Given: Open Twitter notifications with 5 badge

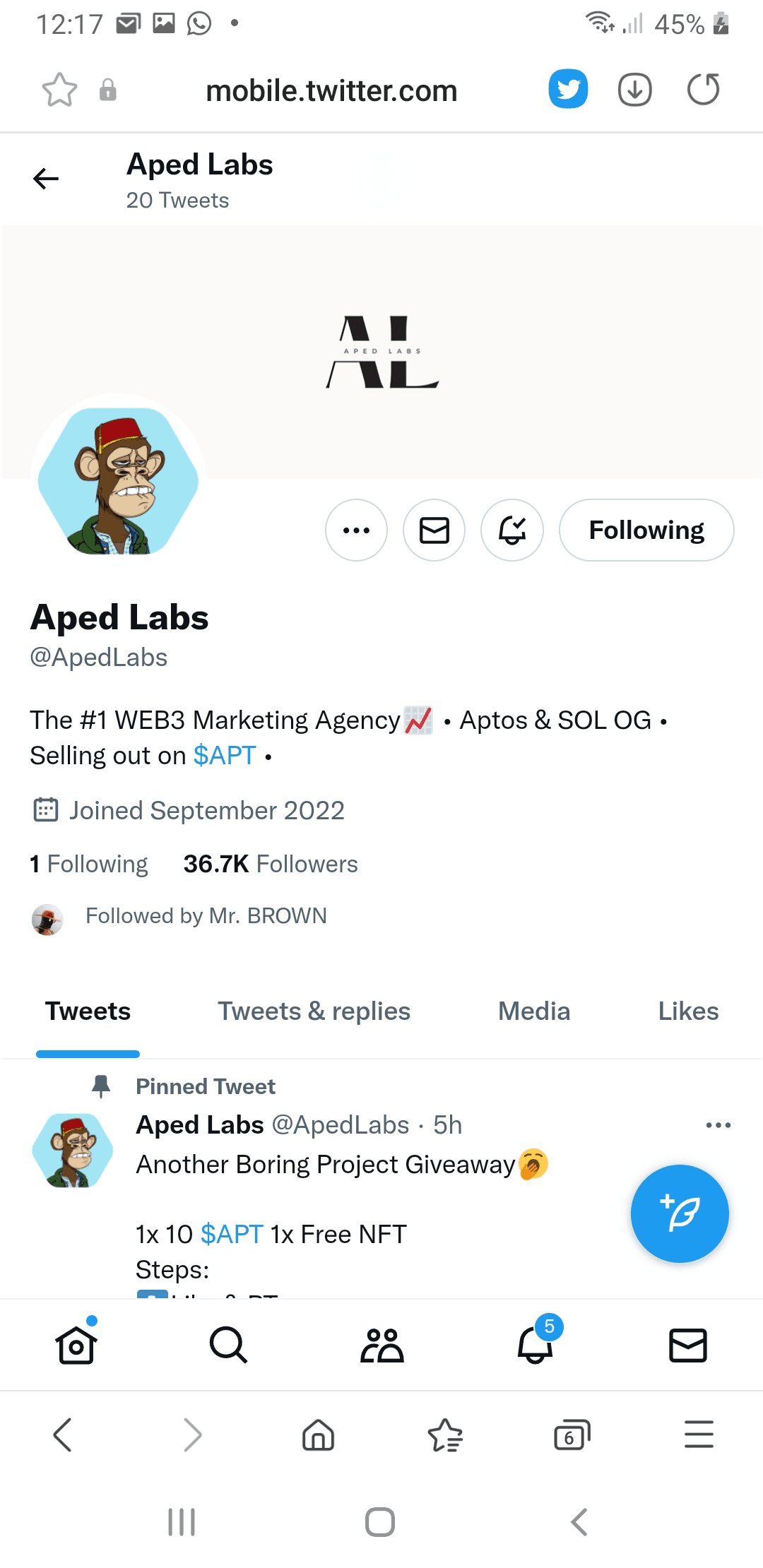Looking at the screenshot, I should pyautogui.click(x=536, y=1344).
